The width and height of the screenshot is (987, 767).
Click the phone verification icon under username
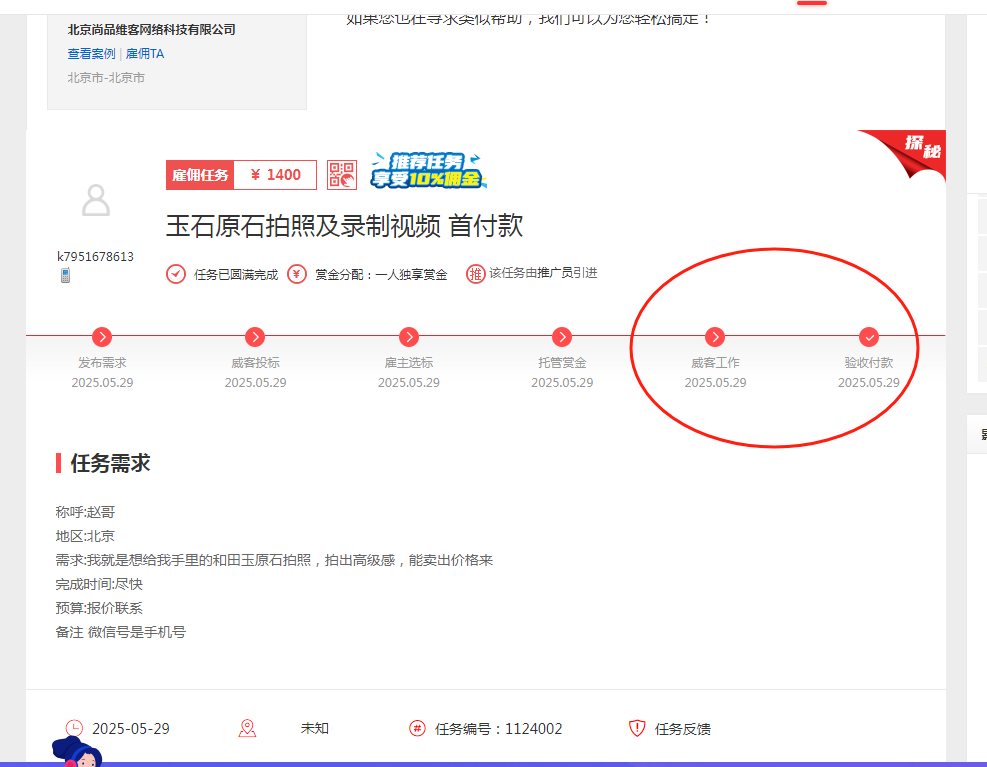click(65, 275)
